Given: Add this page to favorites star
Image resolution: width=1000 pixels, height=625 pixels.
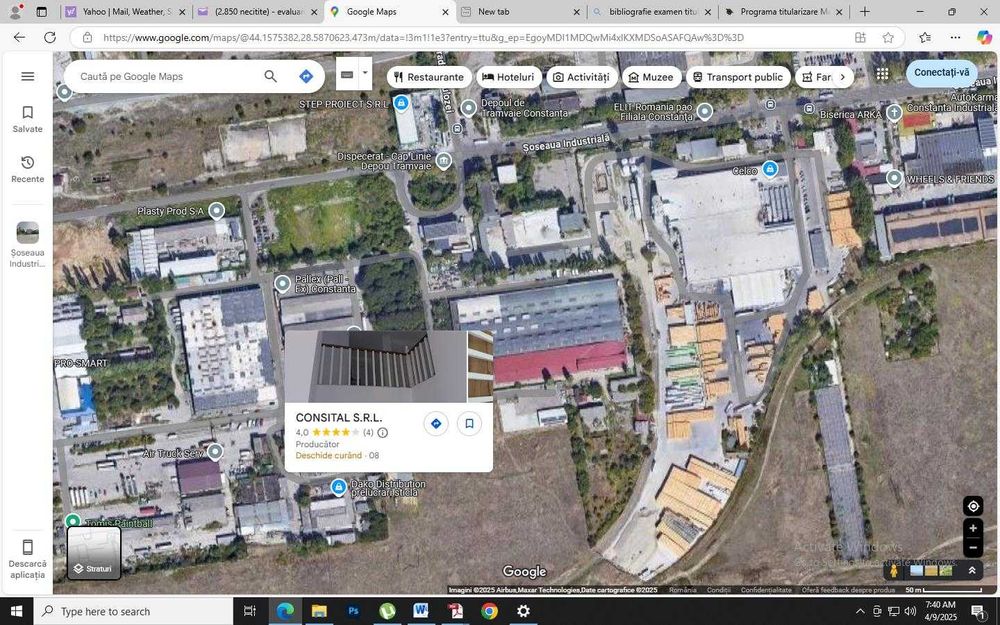Looking at the screenshot, I should pyautogui.click(x=888, y=38).
